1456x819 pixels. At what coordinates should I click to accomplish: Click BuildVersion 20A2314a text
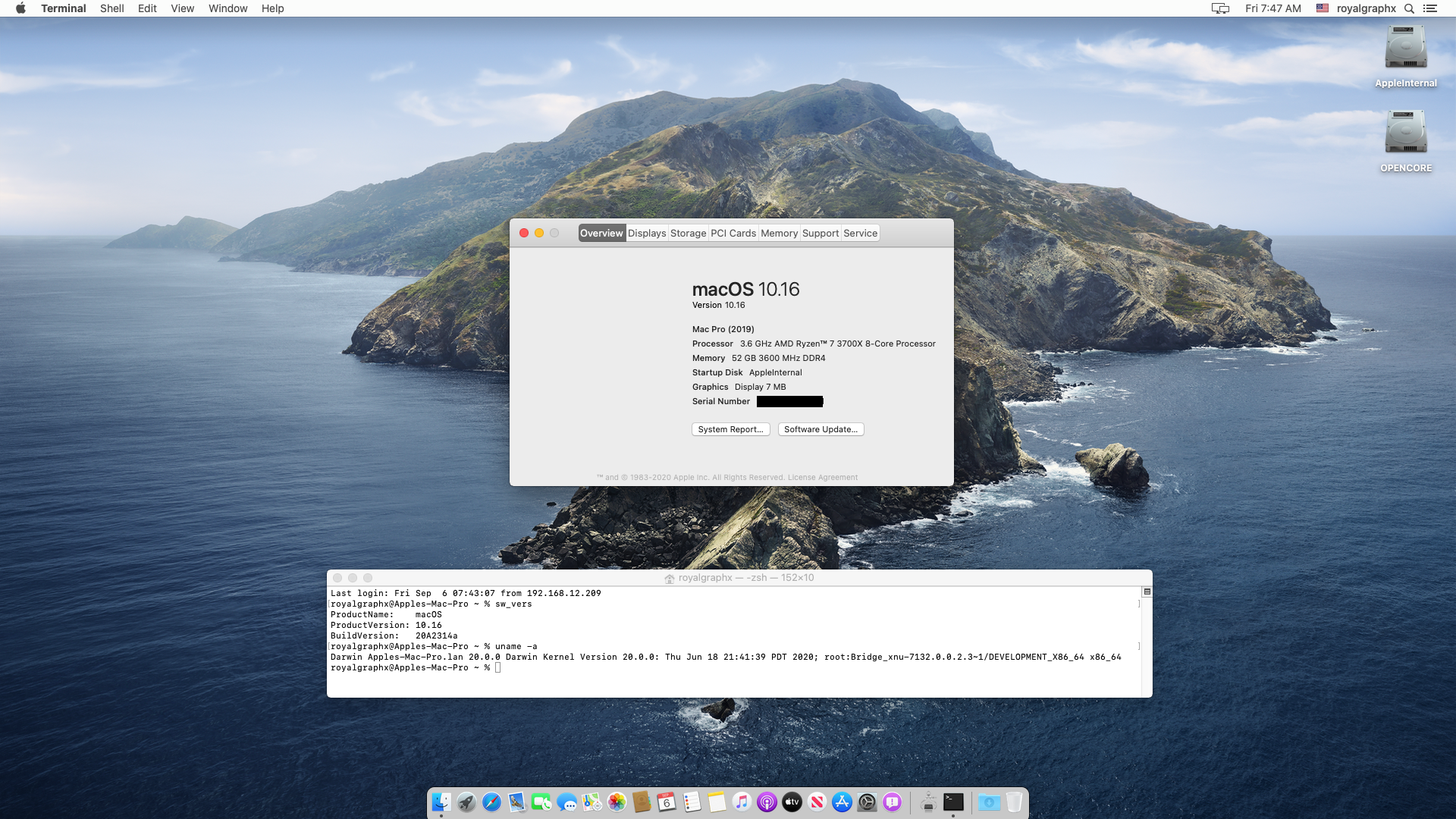pos(394,636)
